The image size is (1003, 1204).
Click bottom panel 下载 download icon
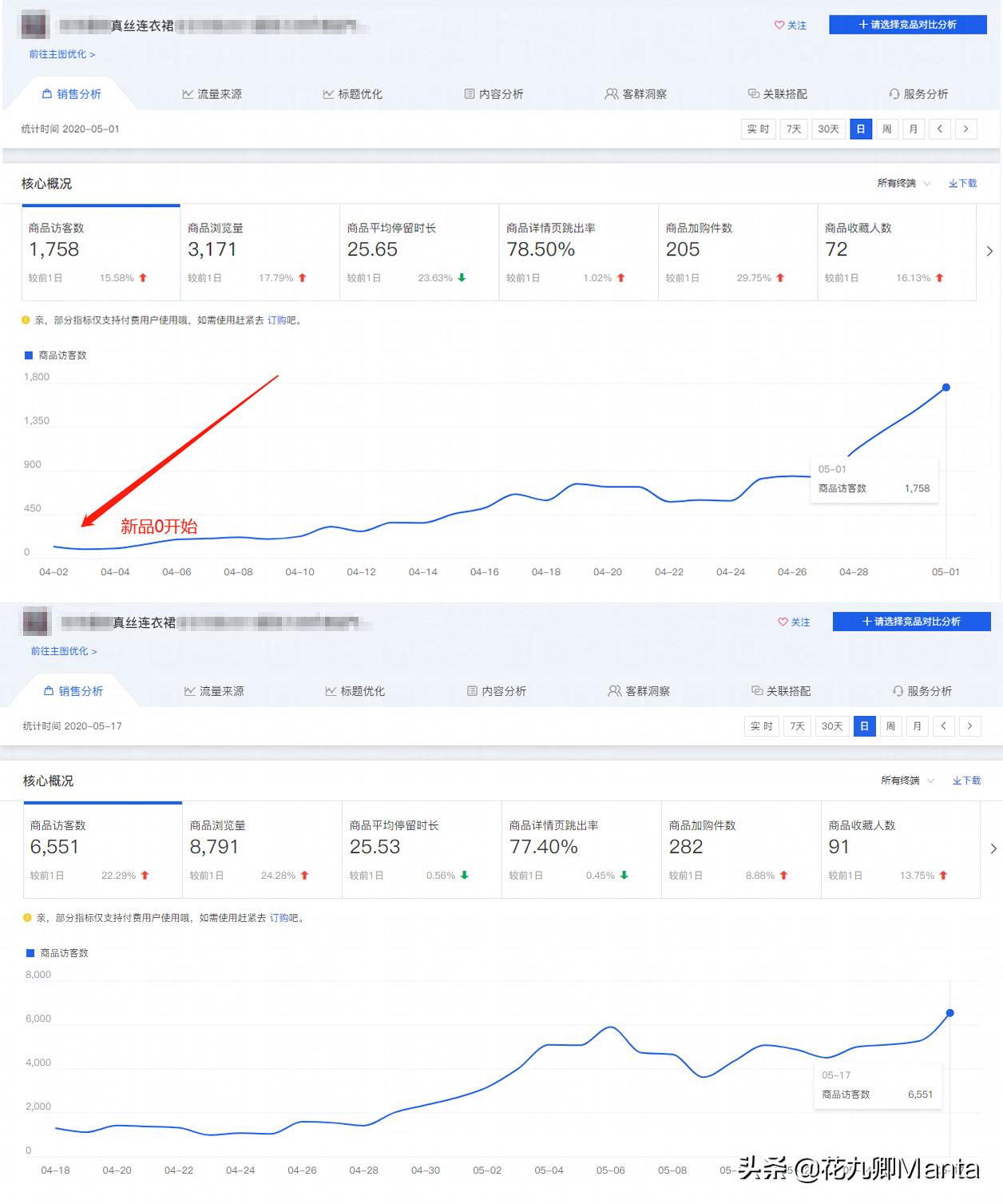point(957,781)
